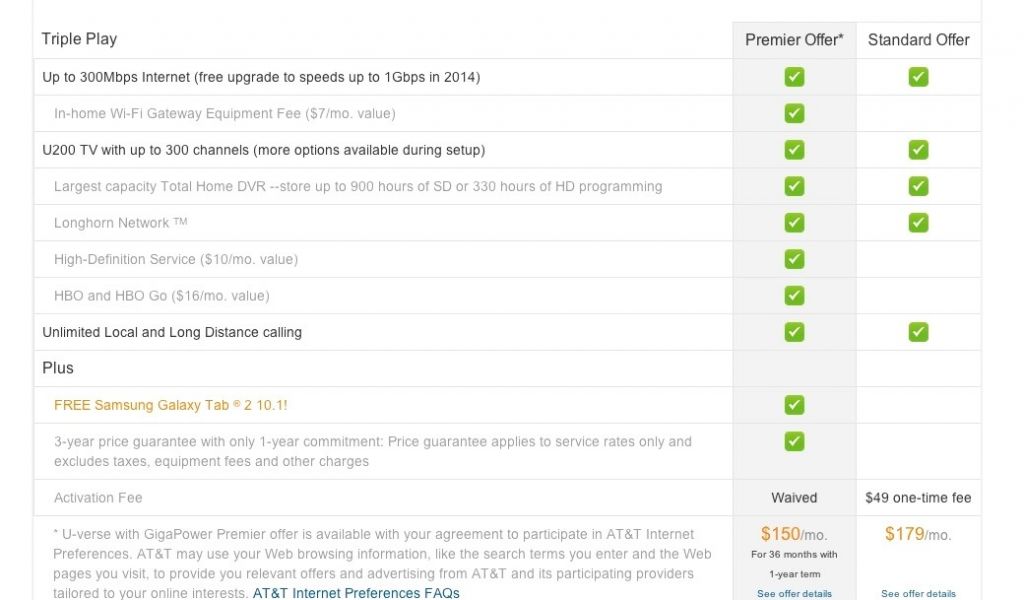Image resolution: width=1024 pixels, height=600 pixels.
Task: Click Standard checkmark for Total Home DVR
Action: 918,186
